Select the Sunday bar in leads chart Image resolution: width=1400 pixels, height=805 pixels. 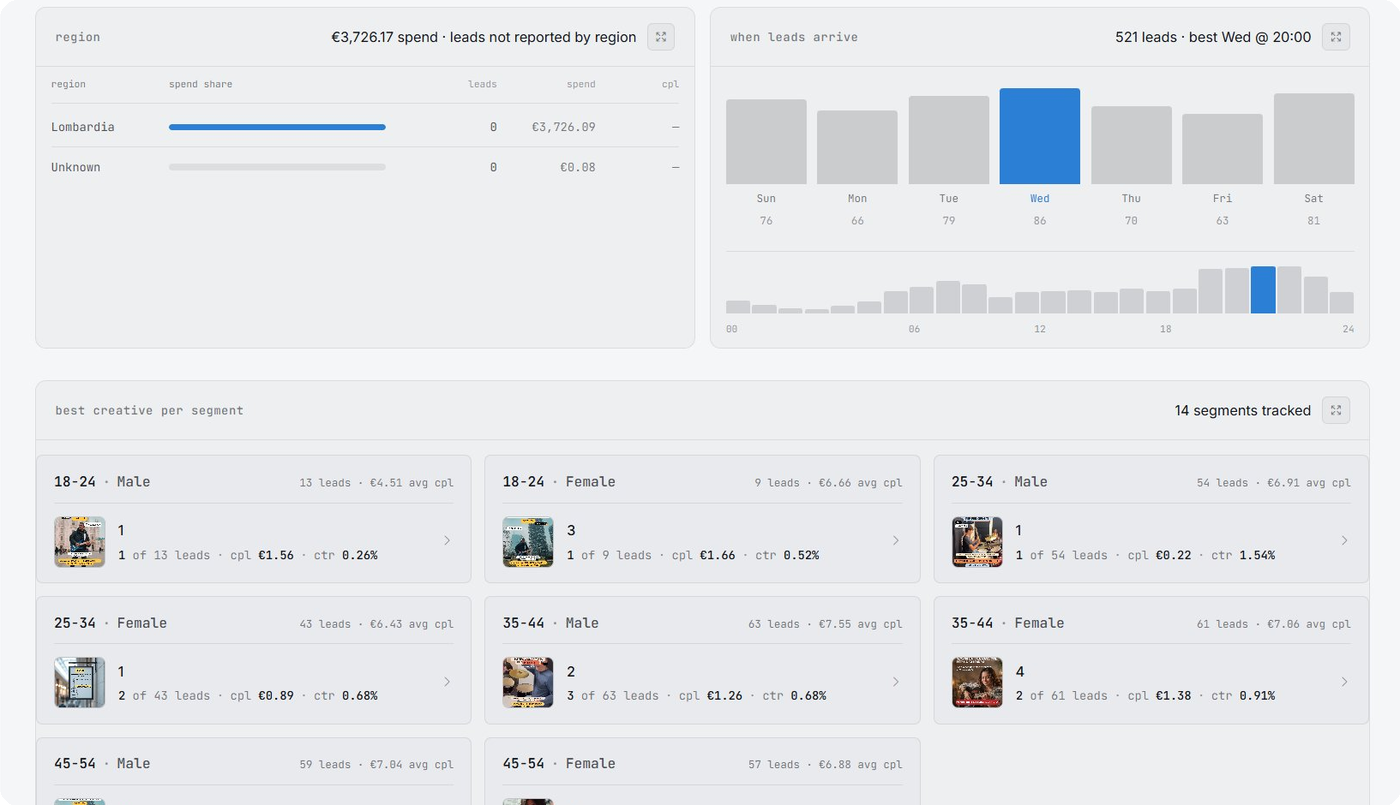766,142
